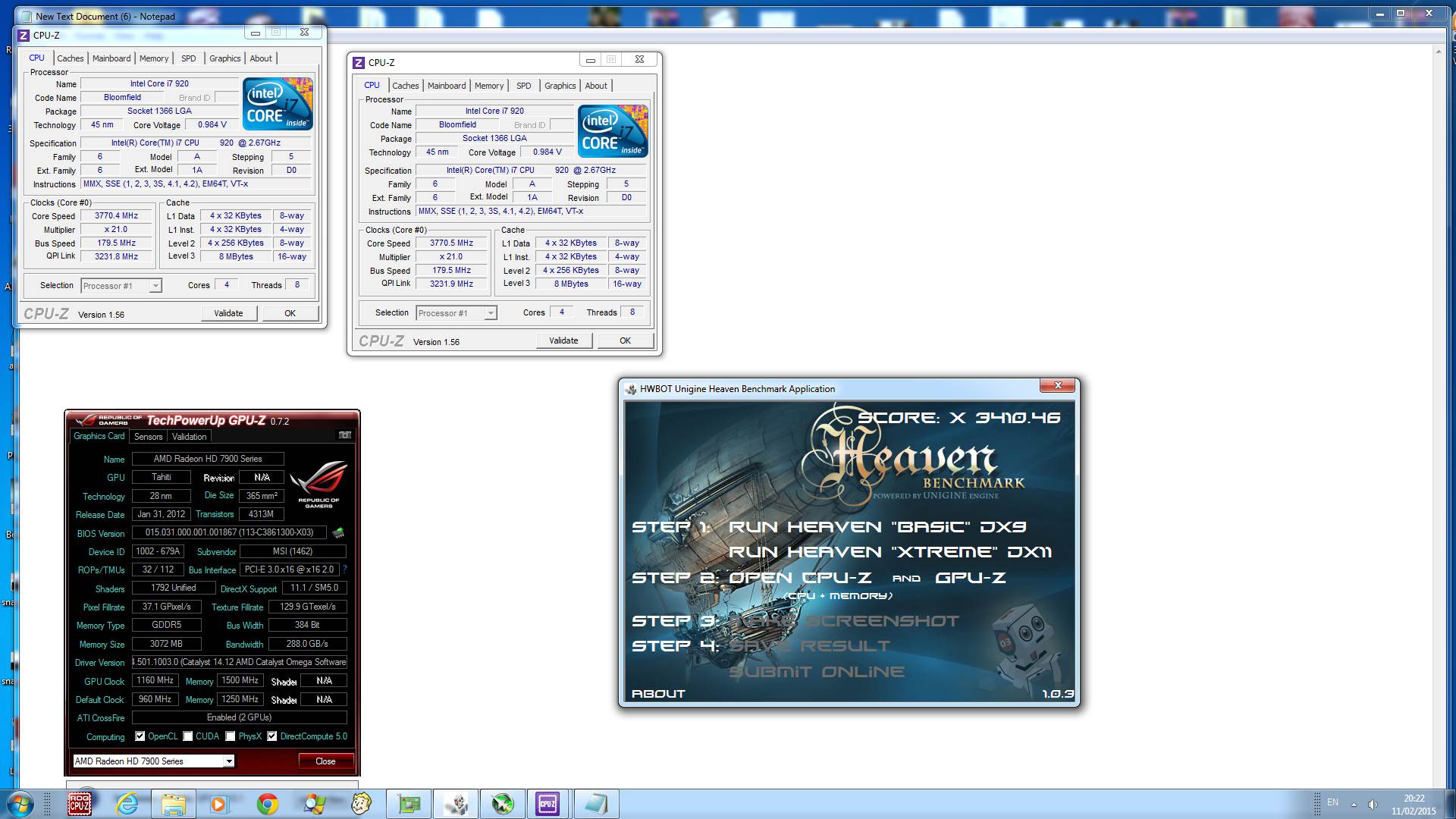Image resolution: width=1456 pixels, height=819 pixels.
Task: Click Open CPU-Z in Heaven step 2
Action: point(800,578)
